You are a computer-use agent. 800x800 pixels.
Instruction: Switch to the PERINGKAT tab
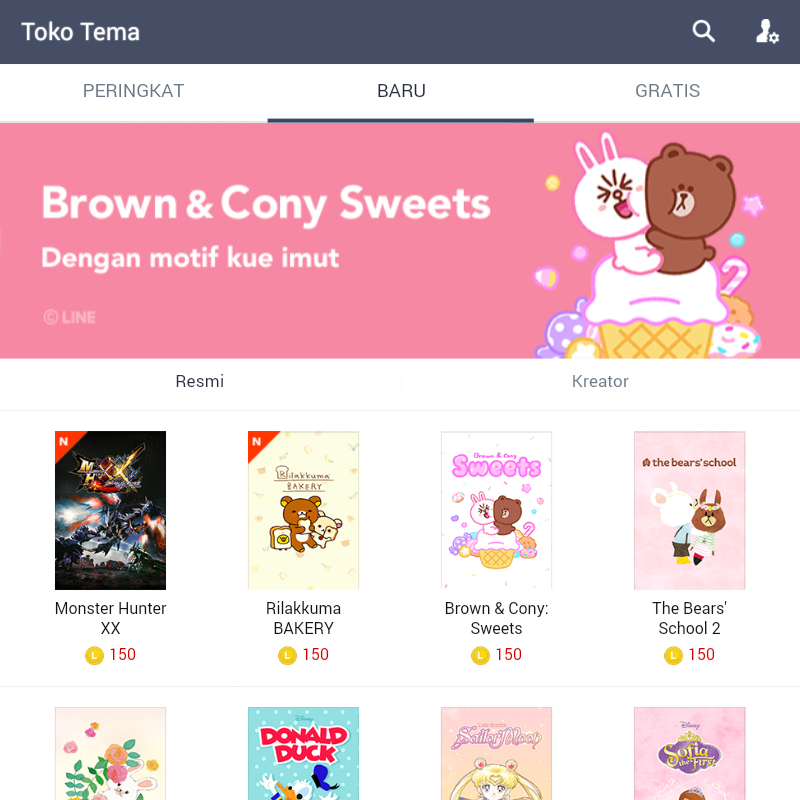point(134,91)
